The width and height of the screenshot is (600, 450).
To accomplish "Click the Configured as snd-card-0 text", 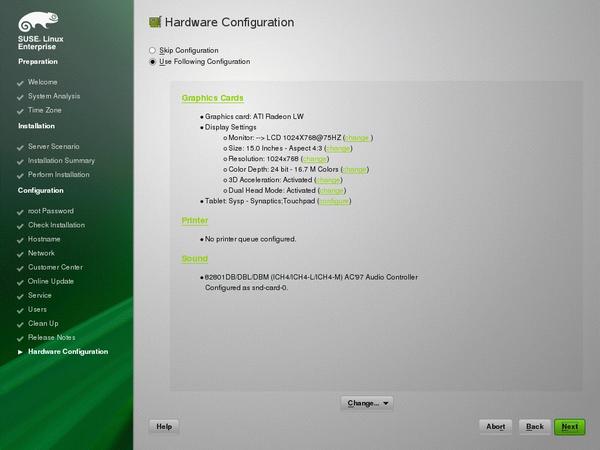I will coord(246,288).
